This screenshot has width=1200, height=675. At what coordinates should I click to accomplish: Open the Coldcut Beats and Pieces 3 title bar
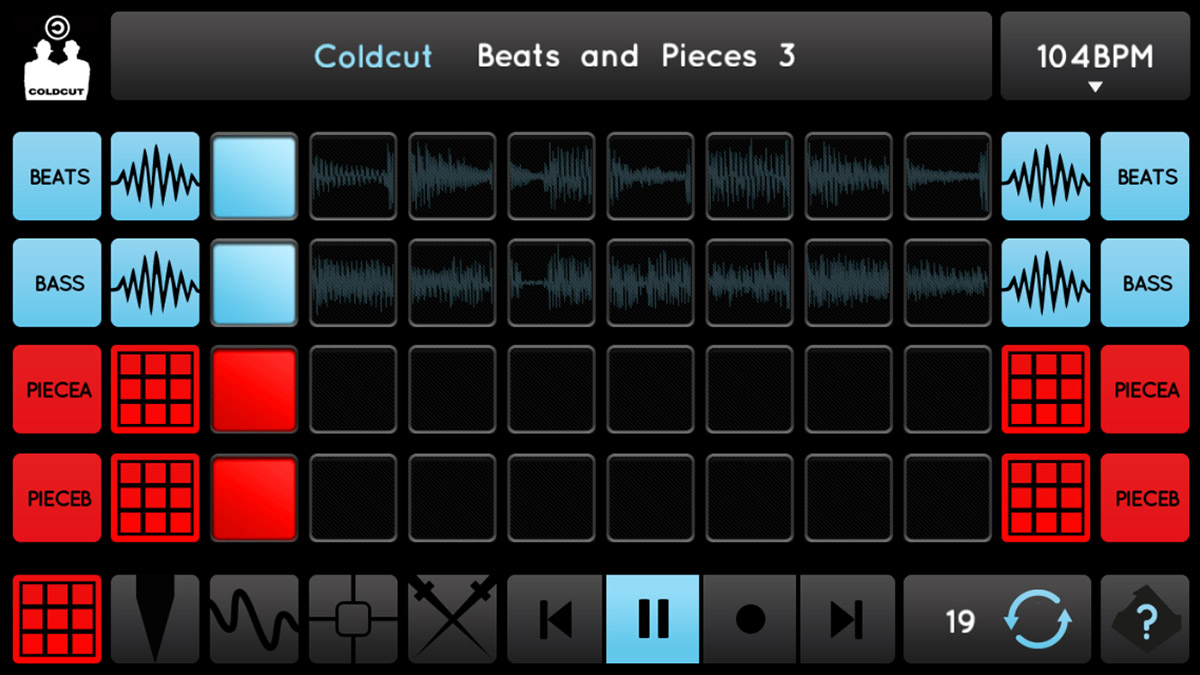551,56
